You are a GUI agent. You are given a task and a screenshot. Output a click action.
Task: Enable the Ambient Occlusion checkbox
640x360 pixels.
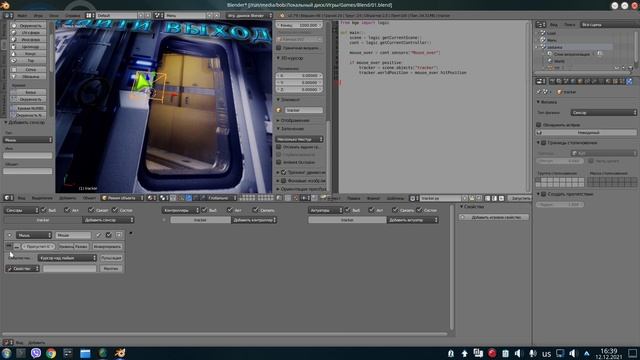(279, 162)
